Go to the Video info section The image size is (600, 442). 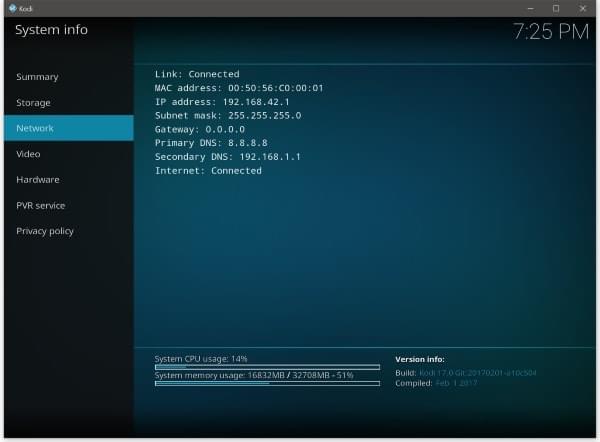(28, 154)
